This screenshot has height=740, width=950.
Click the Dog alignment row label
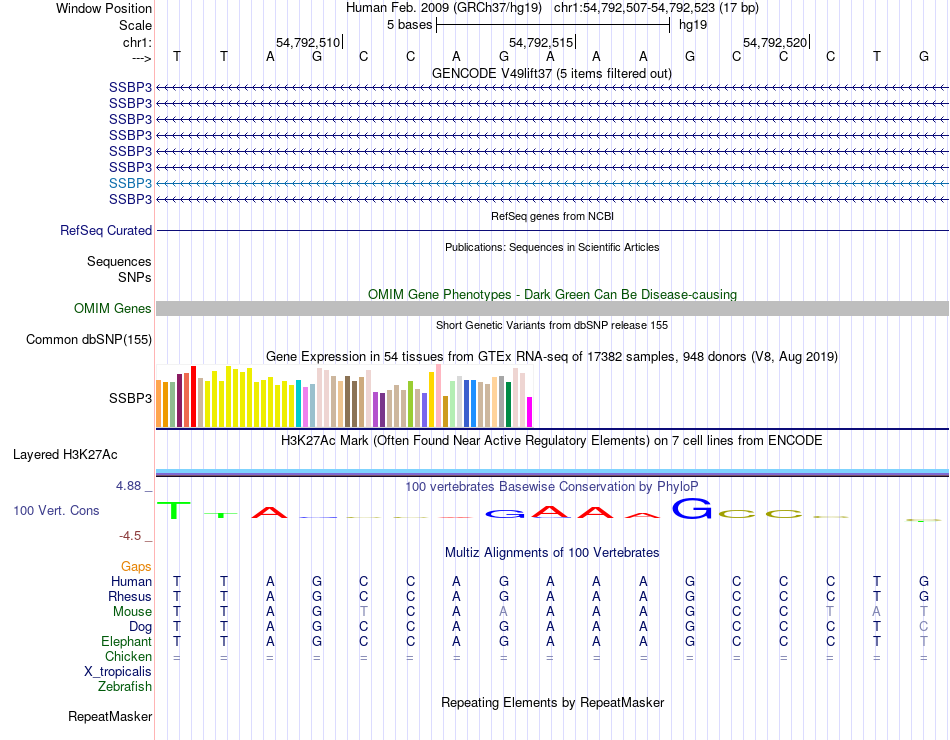[140, 627]
